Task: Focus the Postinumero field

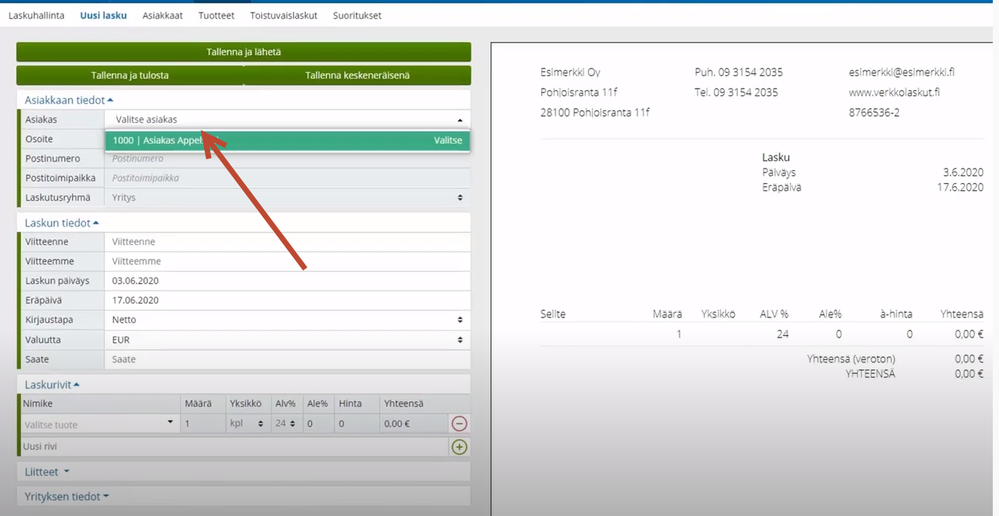Action: pos(287,159)
